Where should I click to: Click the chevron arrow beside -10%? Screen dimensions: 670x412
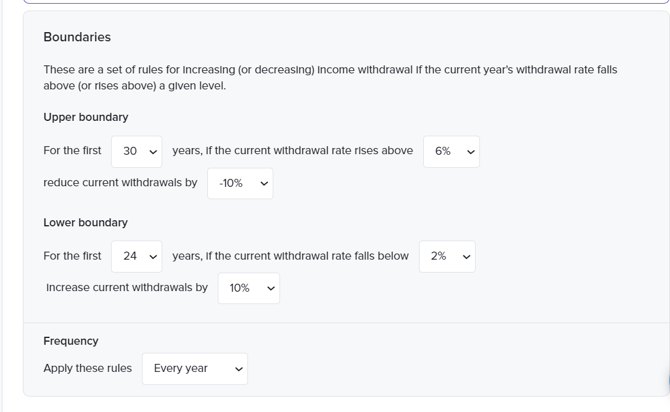[x=264, y=184]
